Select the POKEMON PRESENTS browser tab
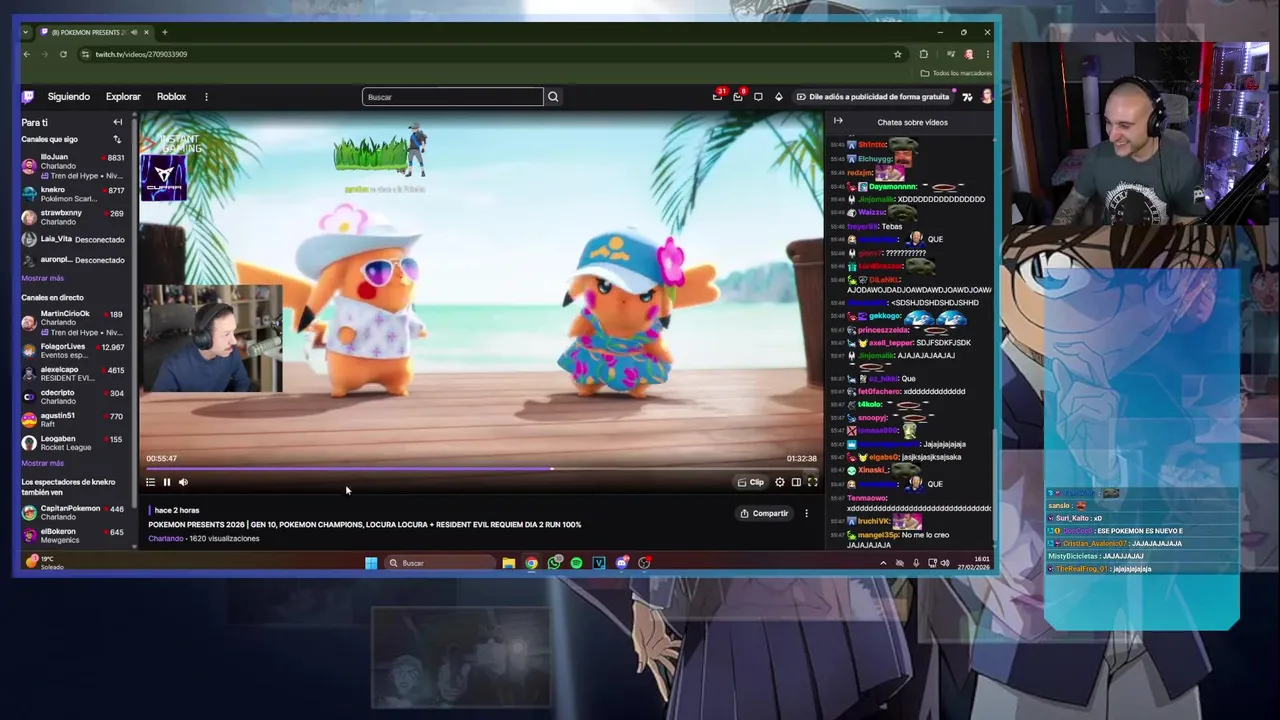1280x720 pixels. (x=95, y=32)
